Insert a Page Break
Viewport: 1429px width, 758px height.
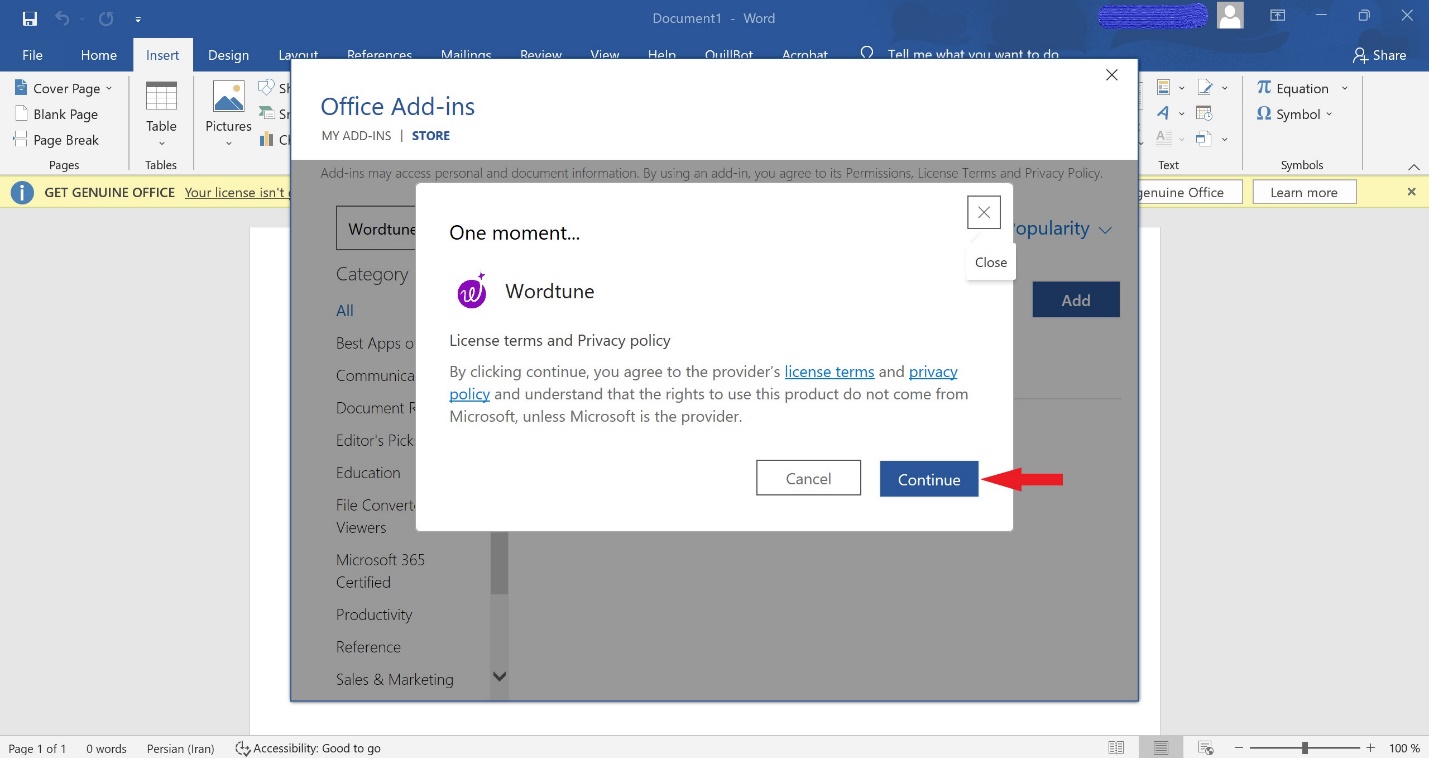click(x=57, y=140)
